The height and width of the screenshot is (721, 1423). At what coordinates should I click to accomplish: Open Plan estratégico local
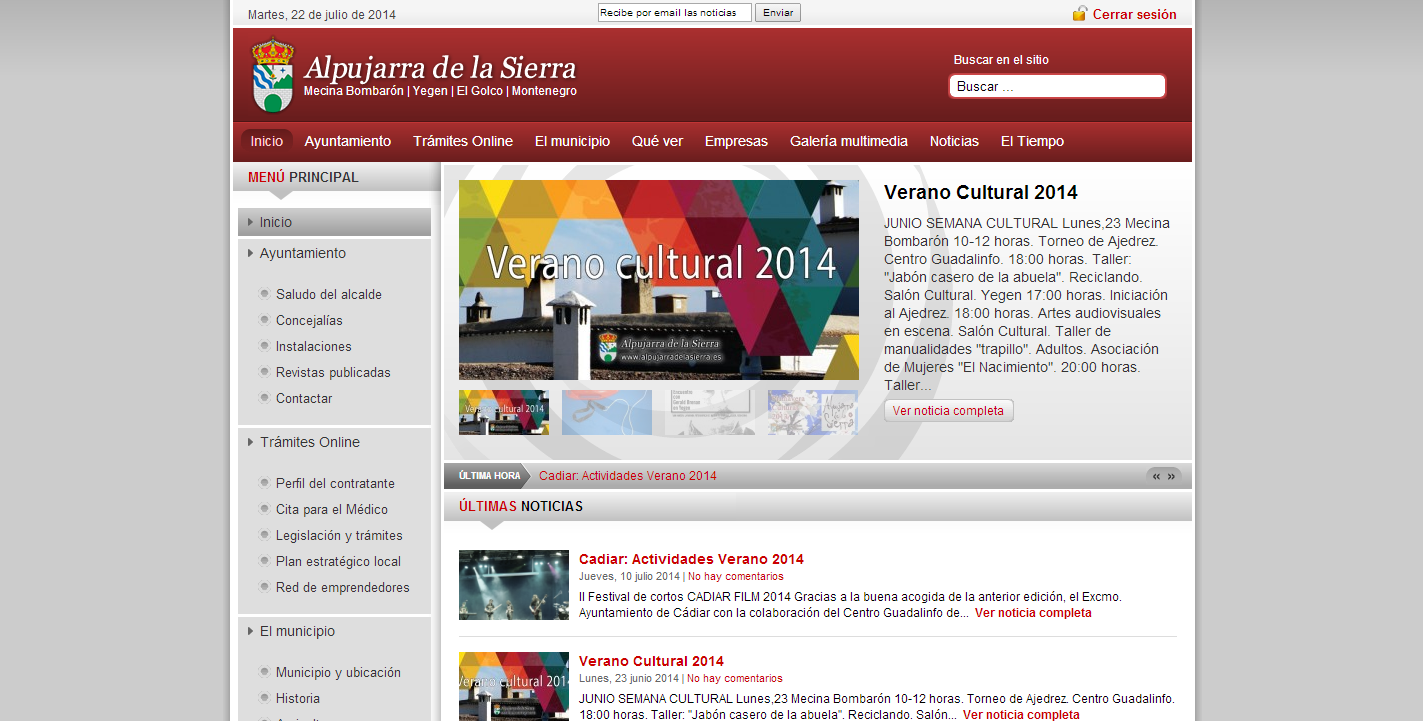point(338,561)
